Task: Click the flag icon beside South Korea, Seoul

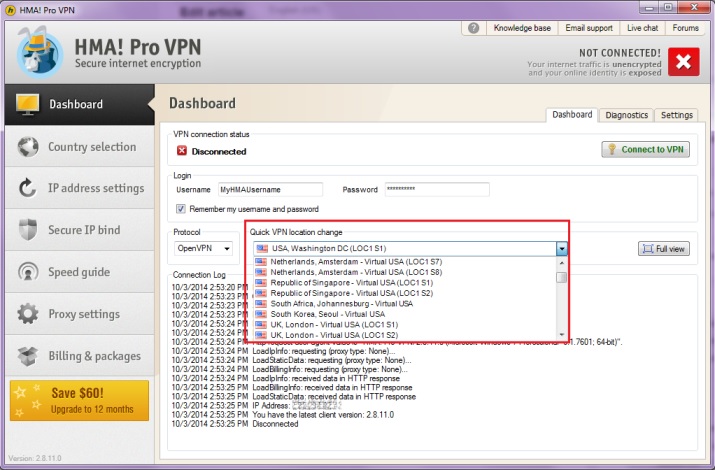Action: (261, 314)
